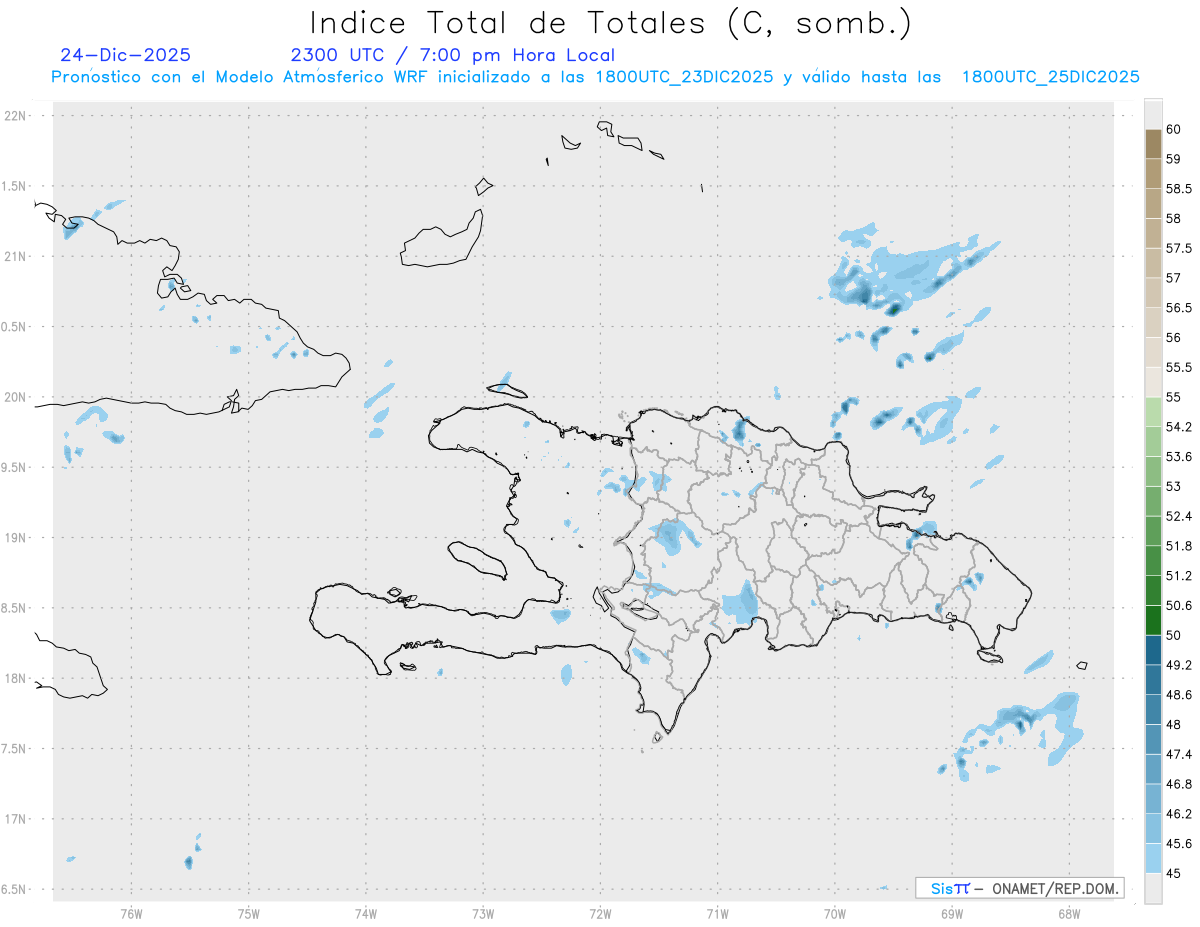Click the "46.8" value on the color scale
Viewport: 1200px width, 927px height.
coord(1180,784)
